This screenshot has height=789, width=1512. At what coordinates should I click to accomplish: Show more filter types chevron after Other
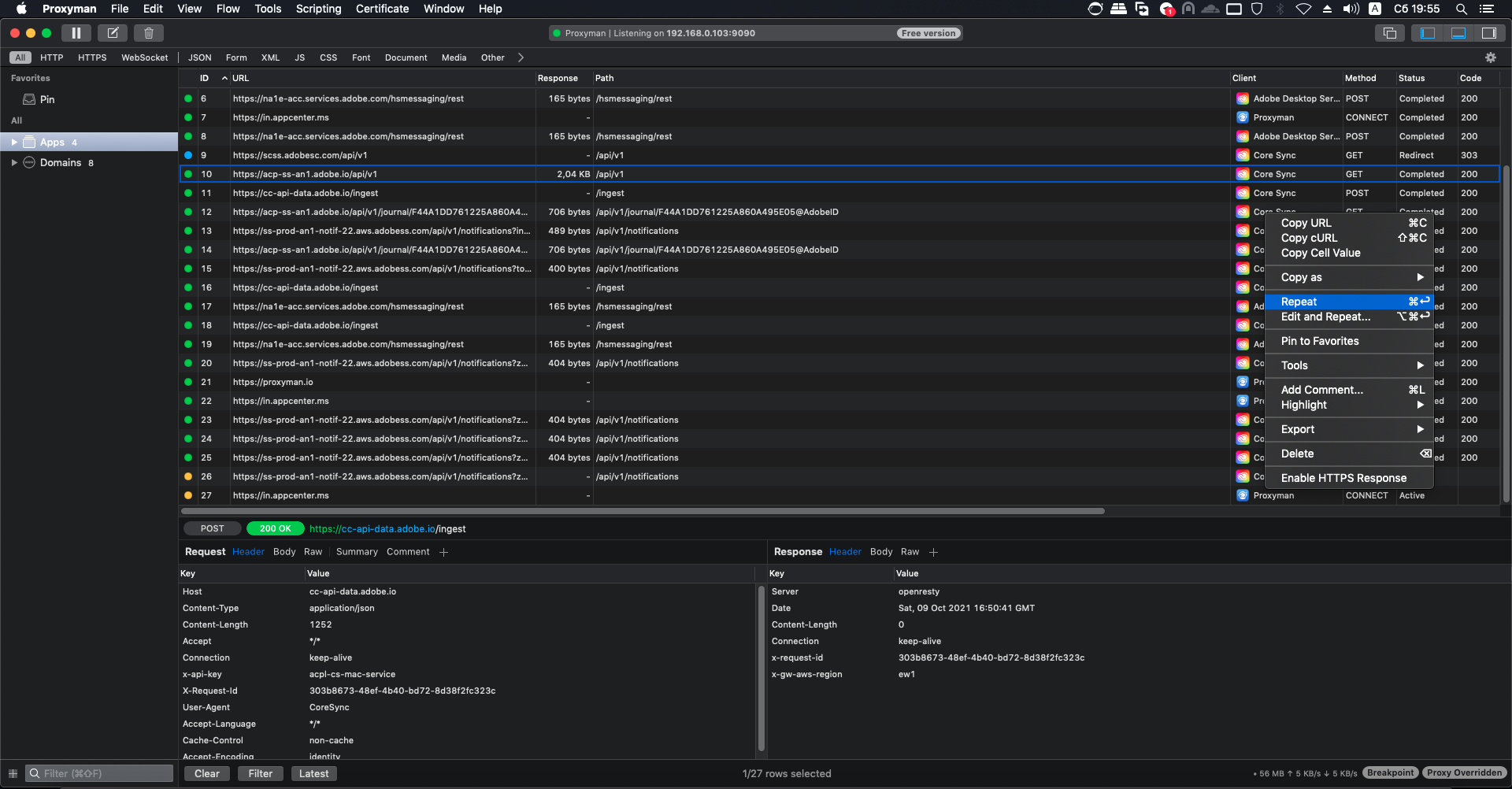pos(521,57)
